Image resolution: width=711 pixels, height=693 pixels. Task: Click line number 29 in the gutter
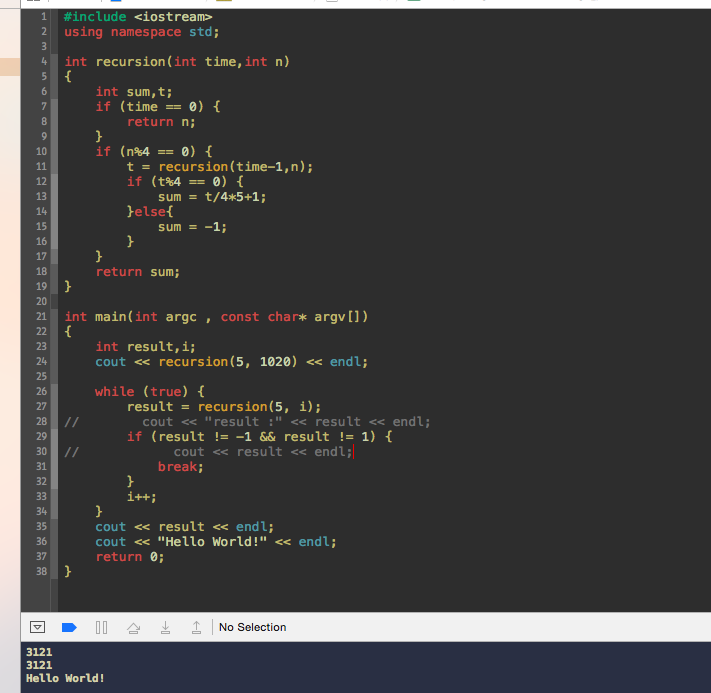coord(41,436)
